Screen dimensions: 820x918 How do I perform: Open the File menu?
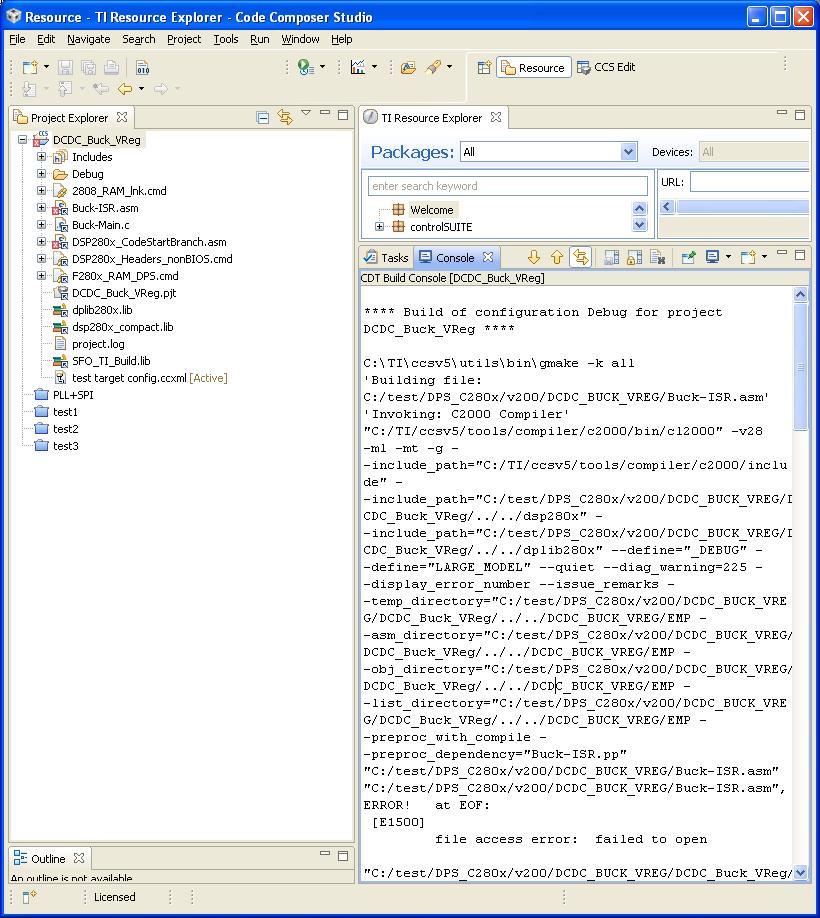click(17, 39)
